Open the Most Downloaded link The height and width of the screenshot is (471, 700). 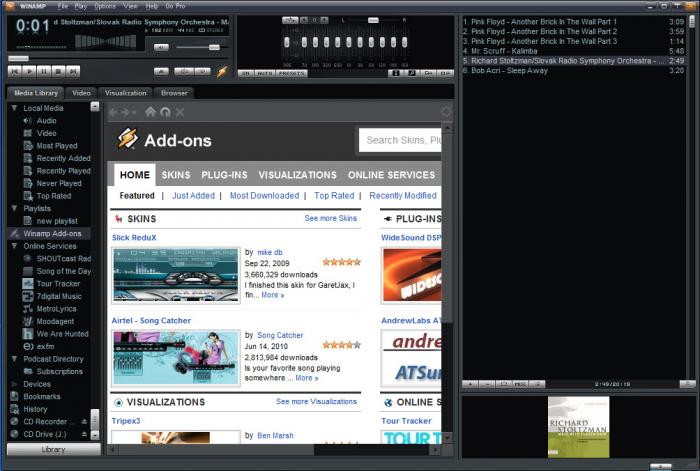pos(264,196)
